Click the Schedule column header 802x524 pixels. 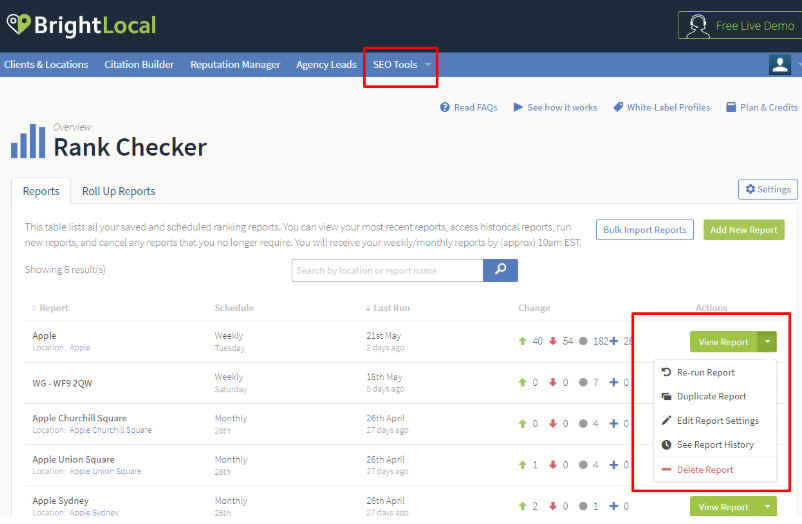coord(234,308)
